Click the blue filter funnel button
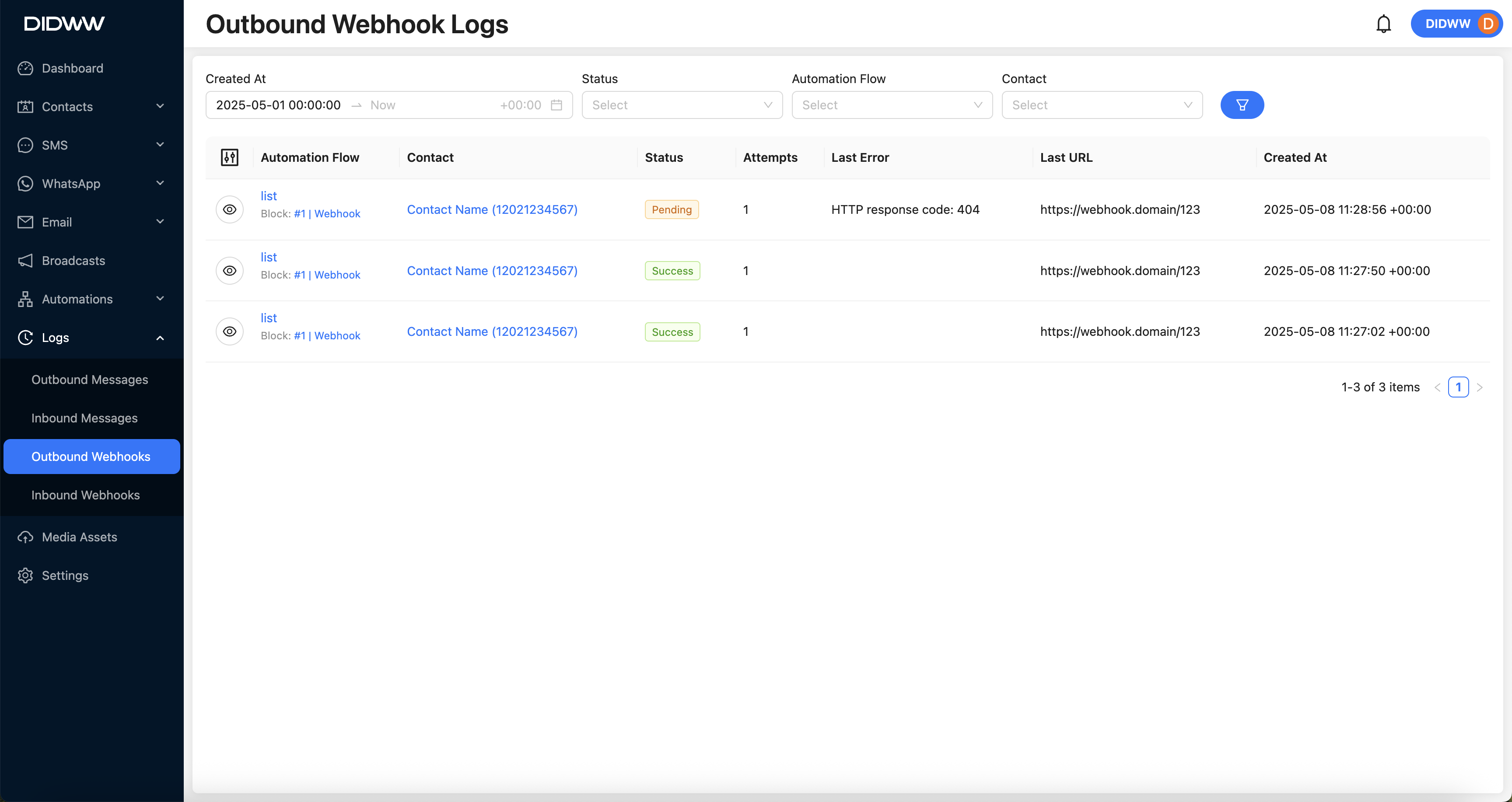The height and width of the screenshot is (802, 1512). tap(1242, 105)
